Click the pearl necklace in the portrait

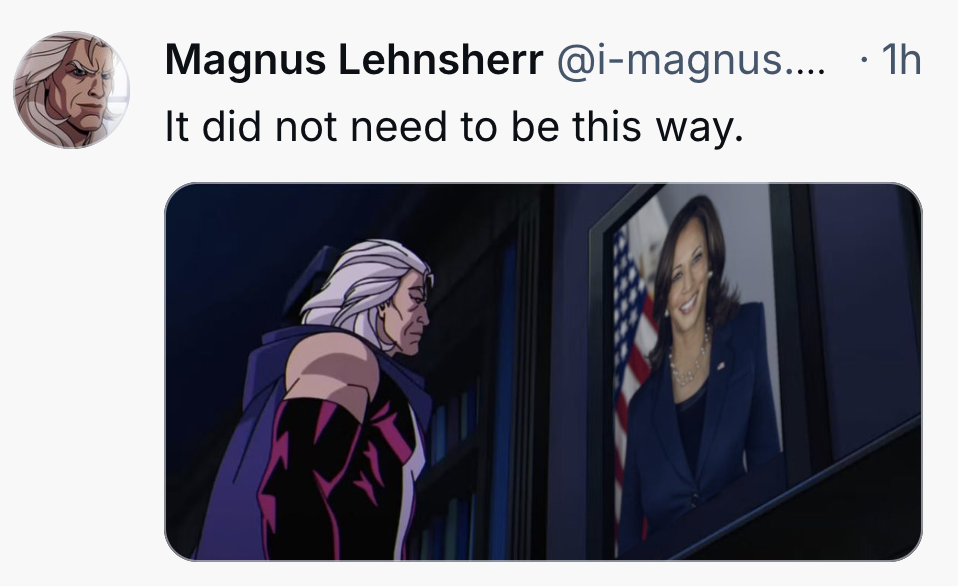click(689, 361)
